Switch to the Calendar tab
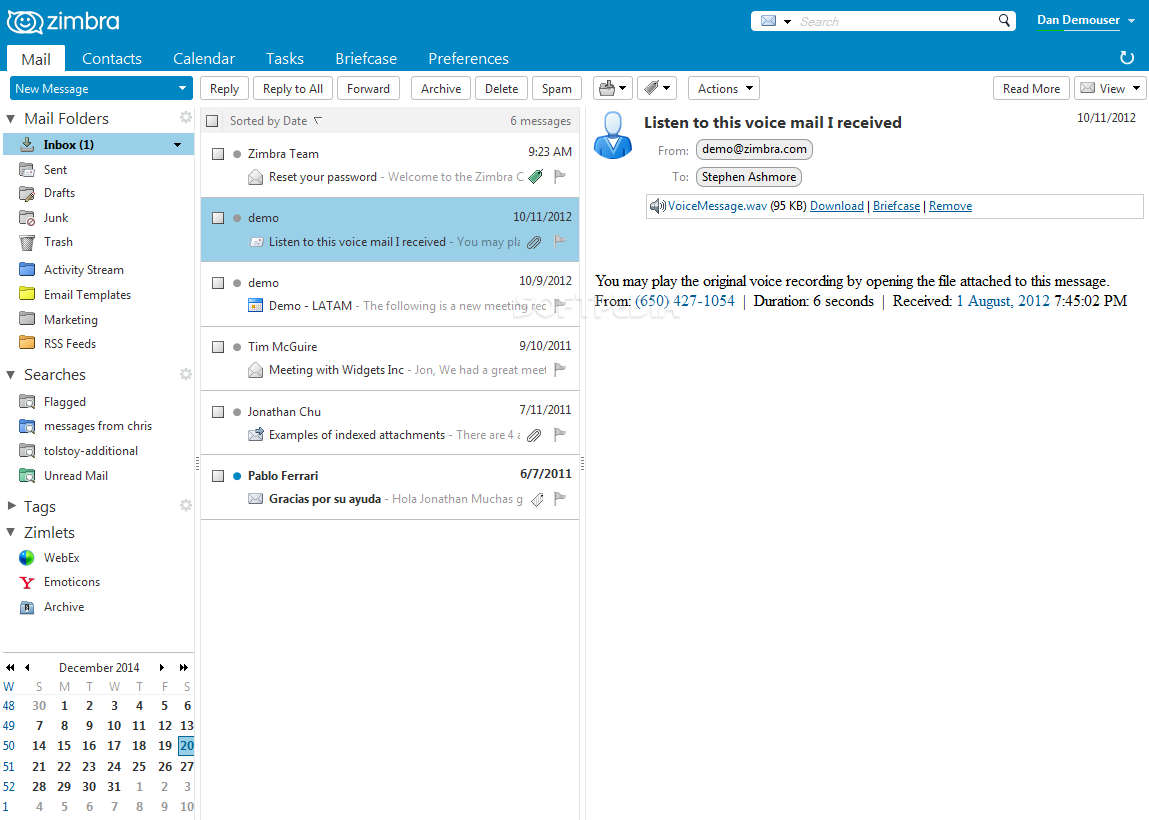The height and width of the screenshot is (820, 1149). (204, 59)
